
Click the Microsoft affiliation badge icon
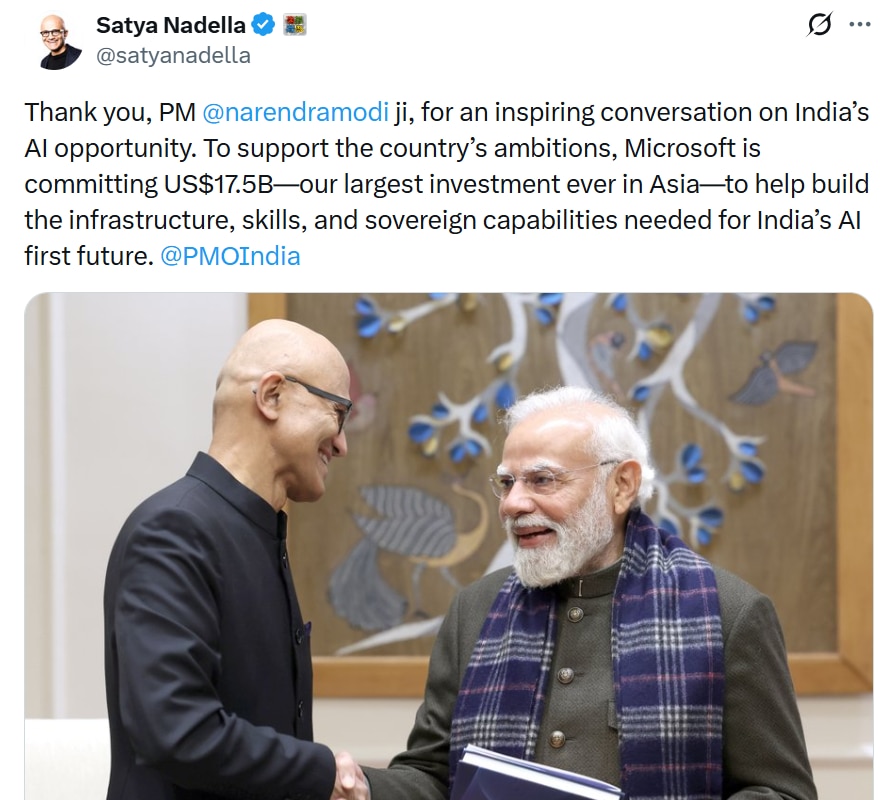294,24
